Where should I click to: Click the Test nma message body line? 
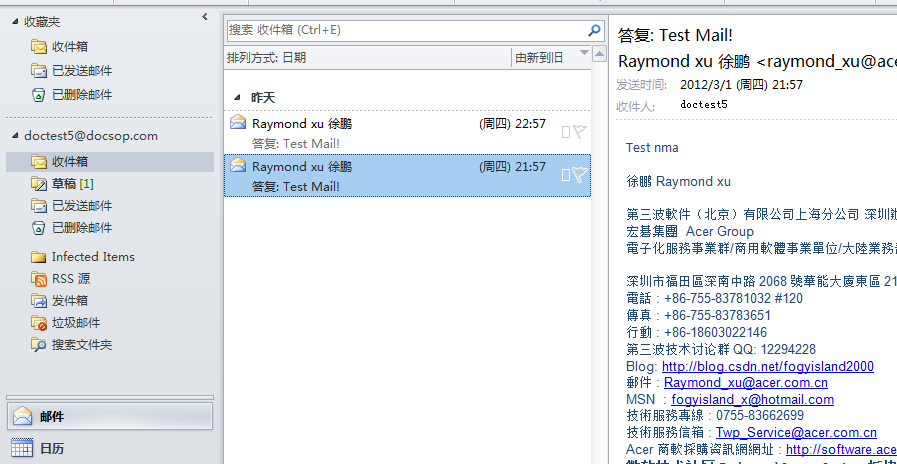pyautogui.click(x=652, y=148)
